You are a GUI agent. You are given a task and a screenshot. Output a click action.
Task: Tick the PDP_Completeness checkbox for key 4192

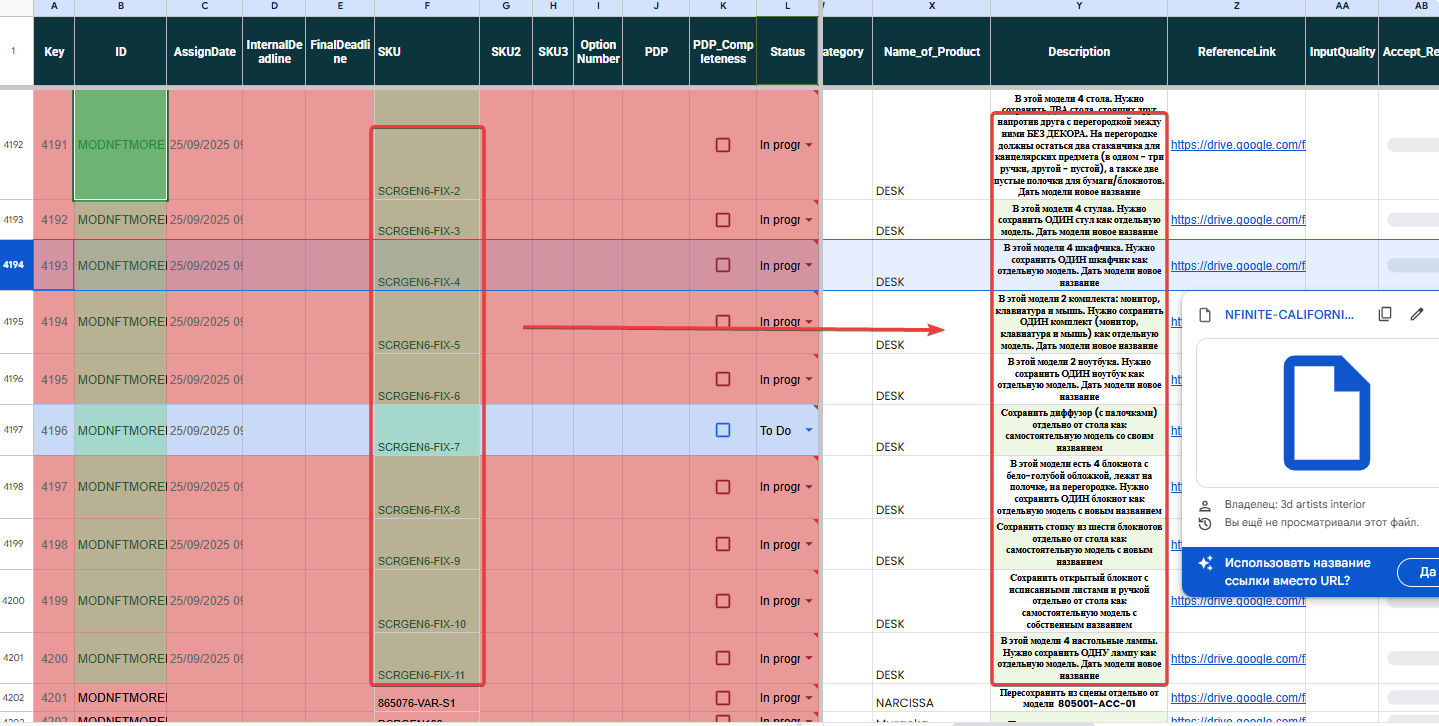(723, 220)
